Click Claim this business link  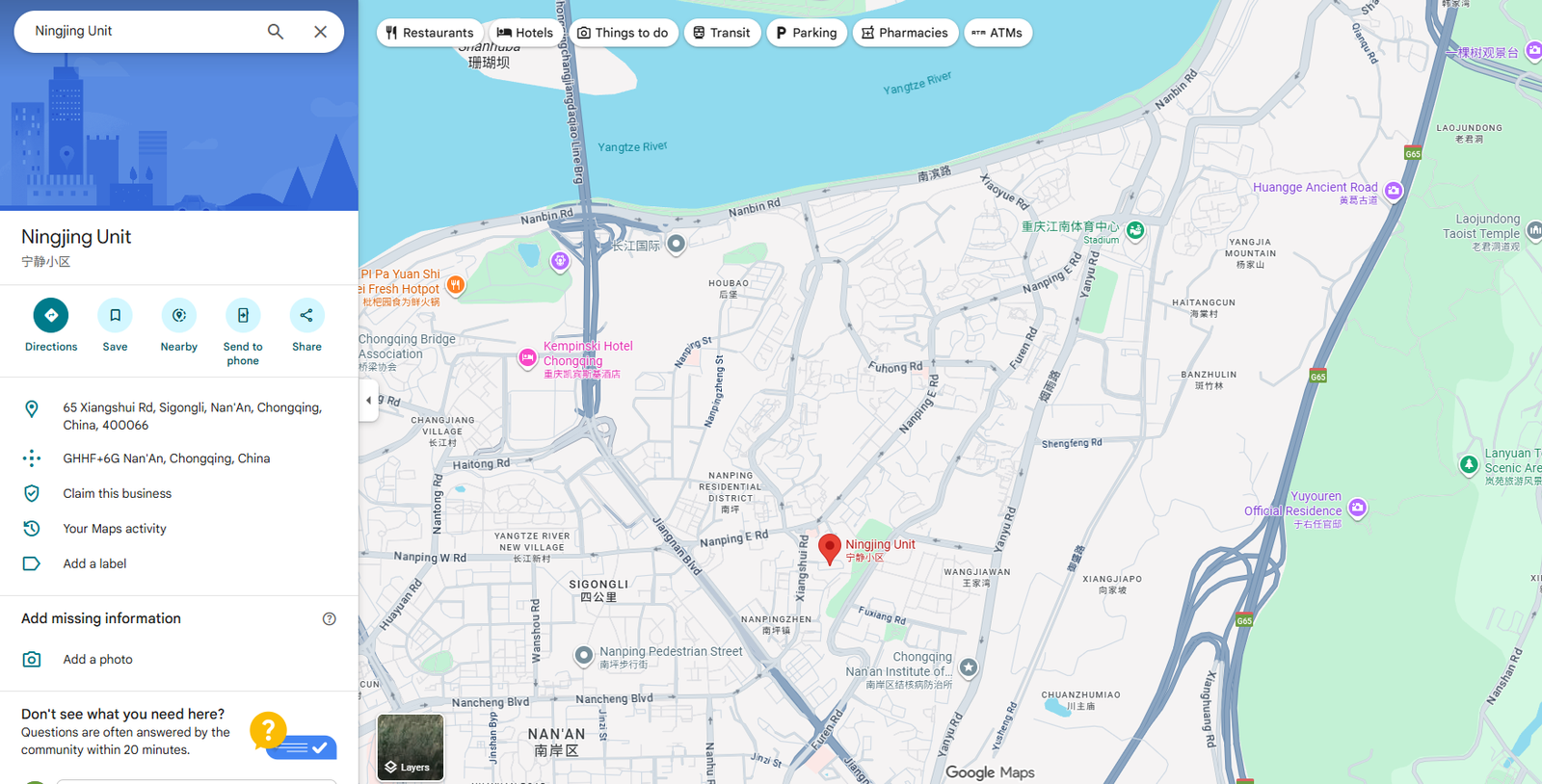coord(118,493)
